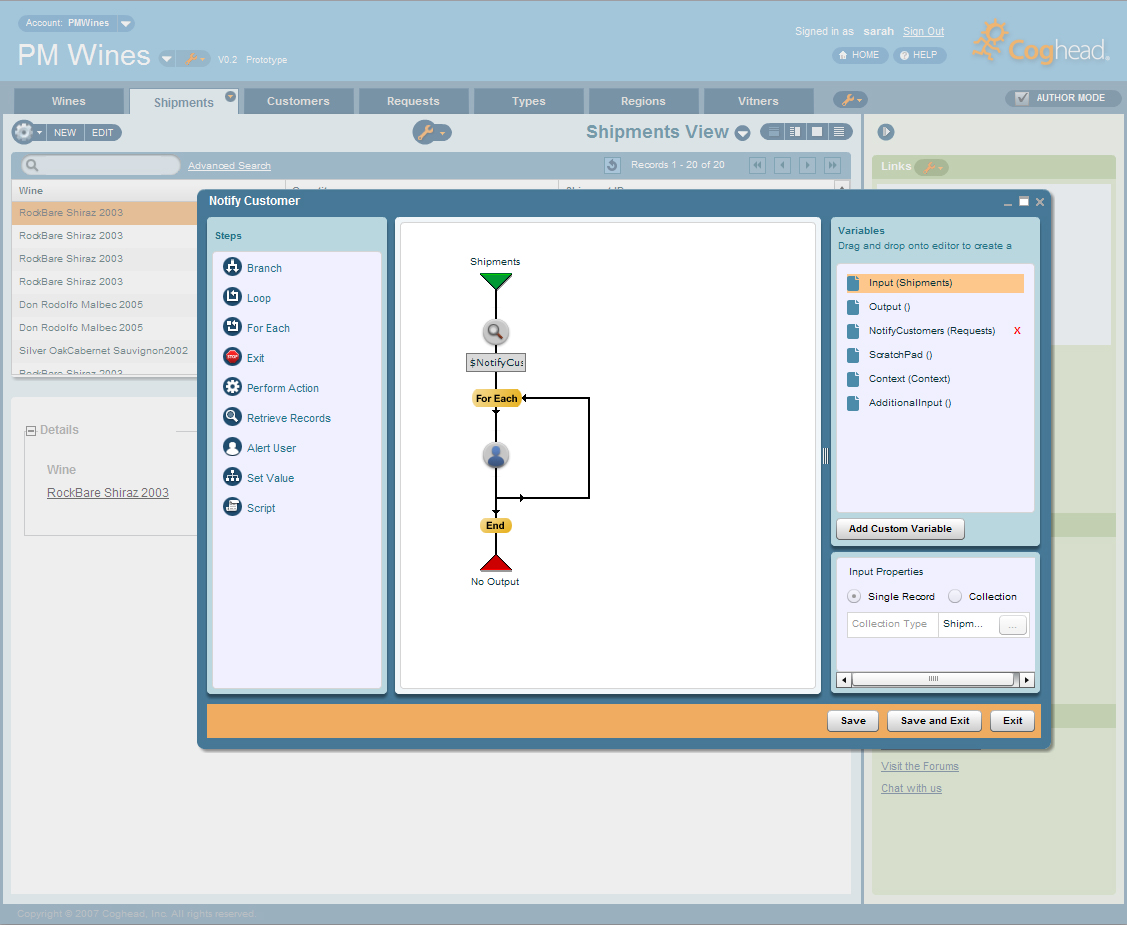Delete NotifyCustomers variable with red X
This screenshot has width=1127, height=925.
[1017, 331]
